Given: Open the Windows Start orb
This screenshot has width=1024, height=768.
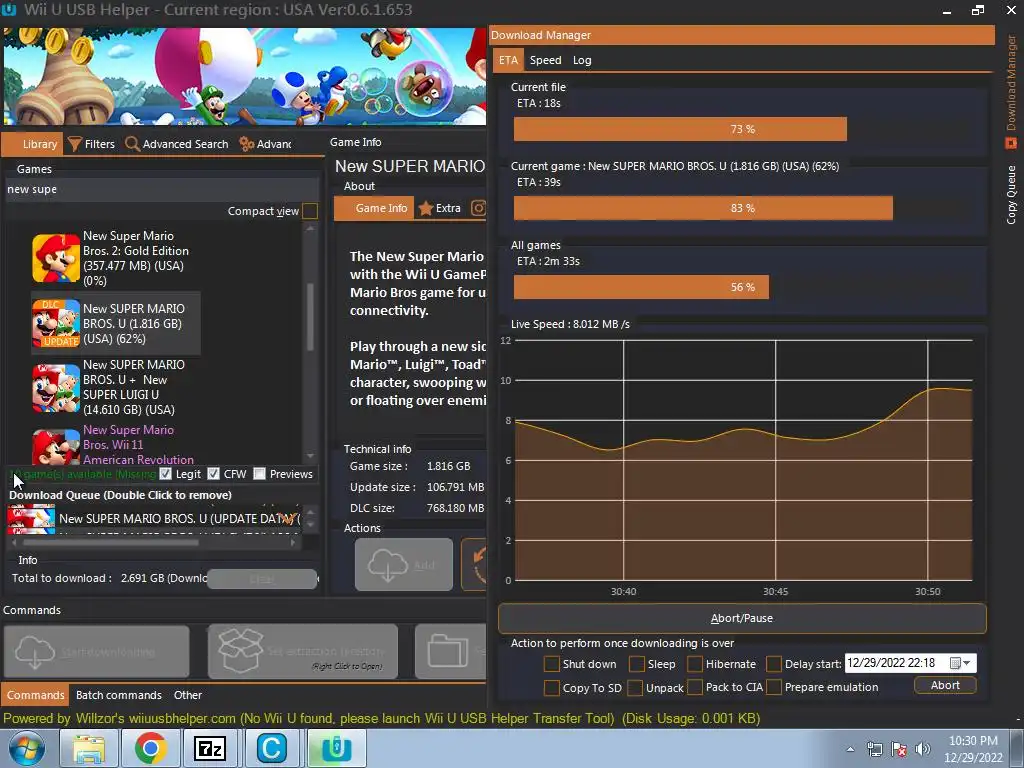Looking at the screenshot, I should coord(27,748).
